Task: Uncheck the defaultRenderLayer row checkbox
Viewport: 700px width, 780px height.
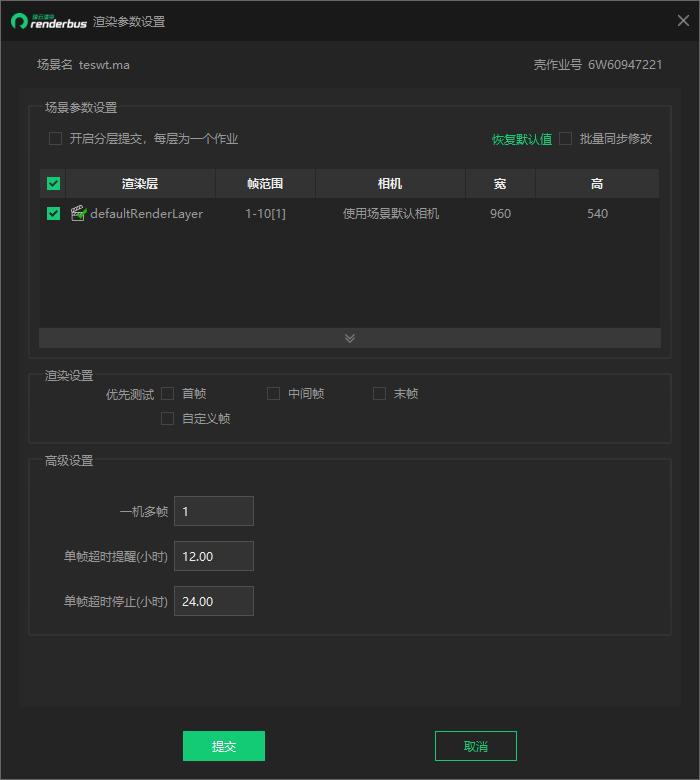Action: coord(53,213)
